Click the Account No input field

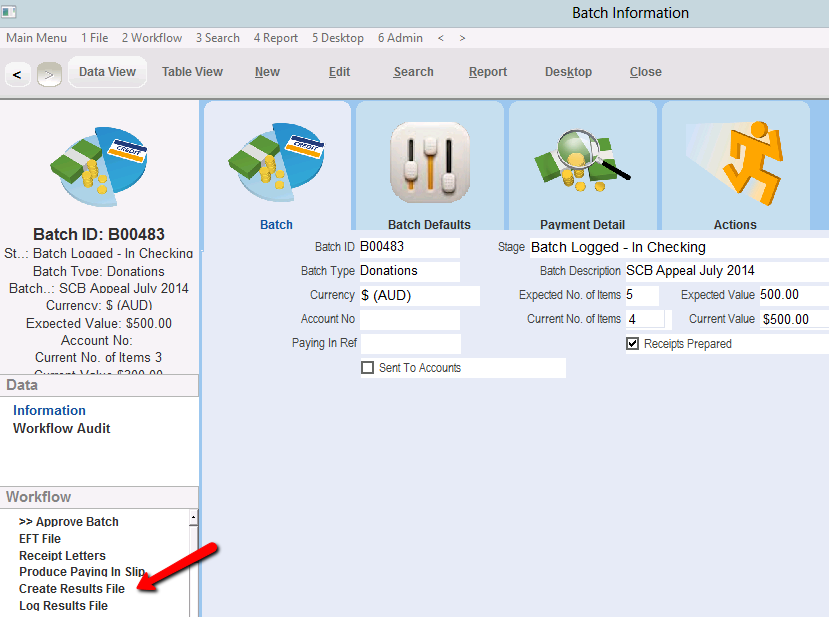pos(410,319)
